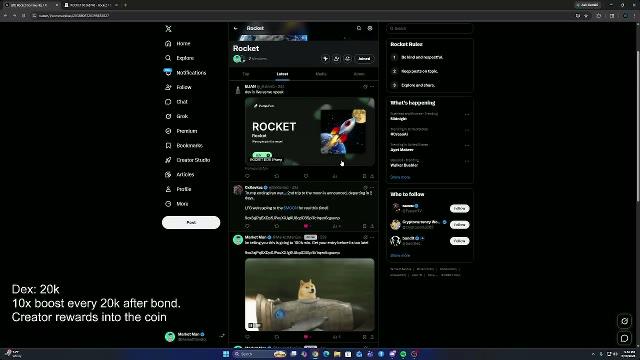
Task: Bookmark the ROCKET card post
Action: click(x=364, y=176)
